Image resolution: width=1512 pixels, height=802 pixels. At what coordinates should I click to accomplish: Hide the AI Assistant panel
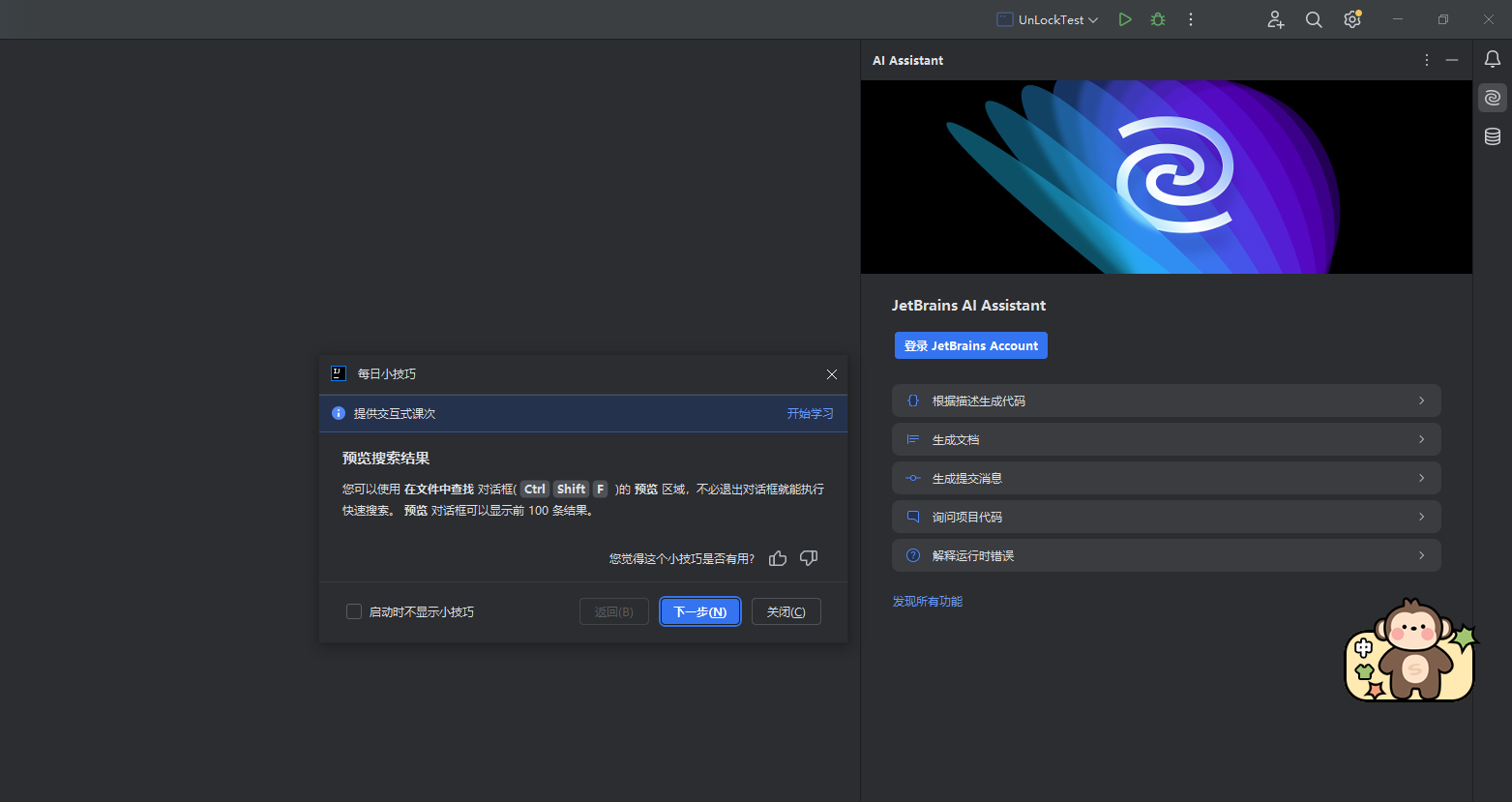[x=1452, y=60]
